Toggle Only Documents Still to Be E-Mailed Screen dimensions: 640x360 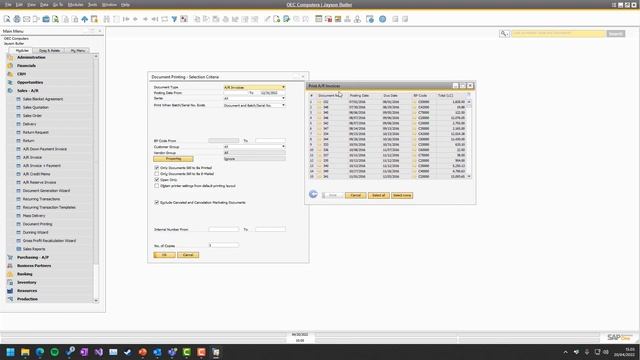pos(156,174)
